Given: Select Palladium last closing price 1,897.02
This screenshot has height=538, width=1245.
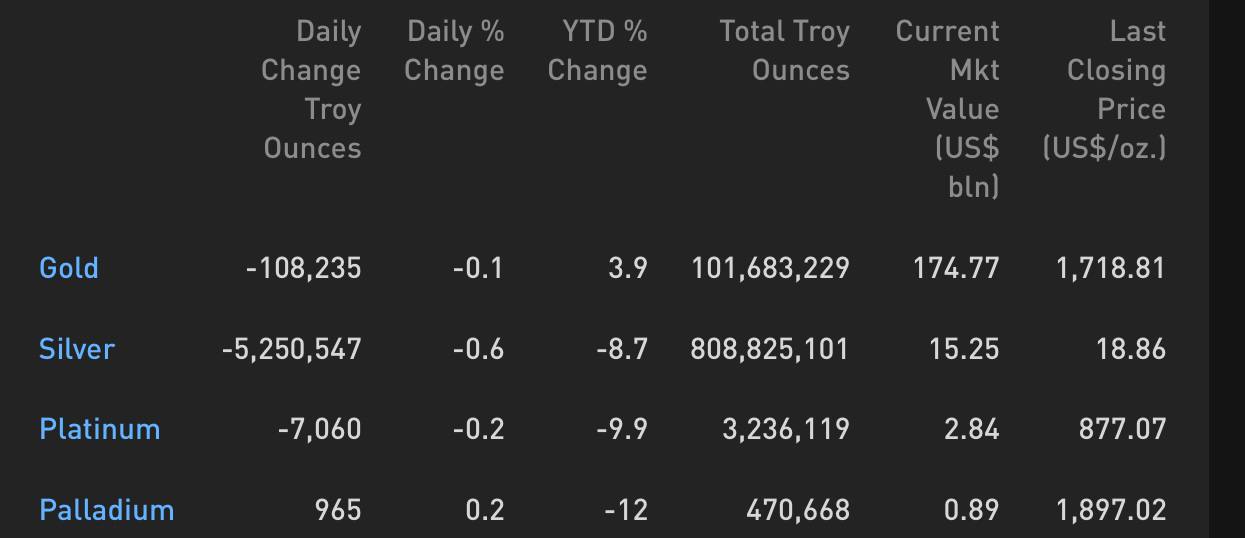Looking at the screenshot, I should (x=1111, y=510).
